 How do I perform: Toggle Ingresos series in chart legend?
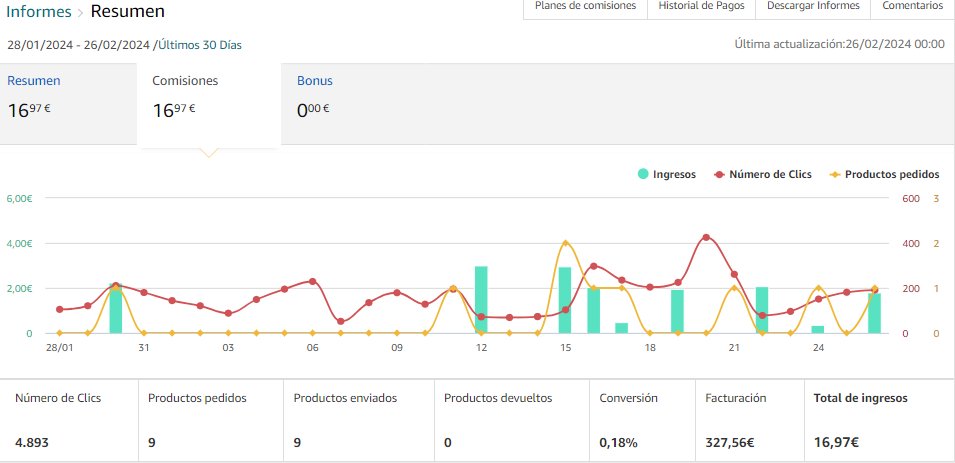pyautogui.click(x=666, y=174)
